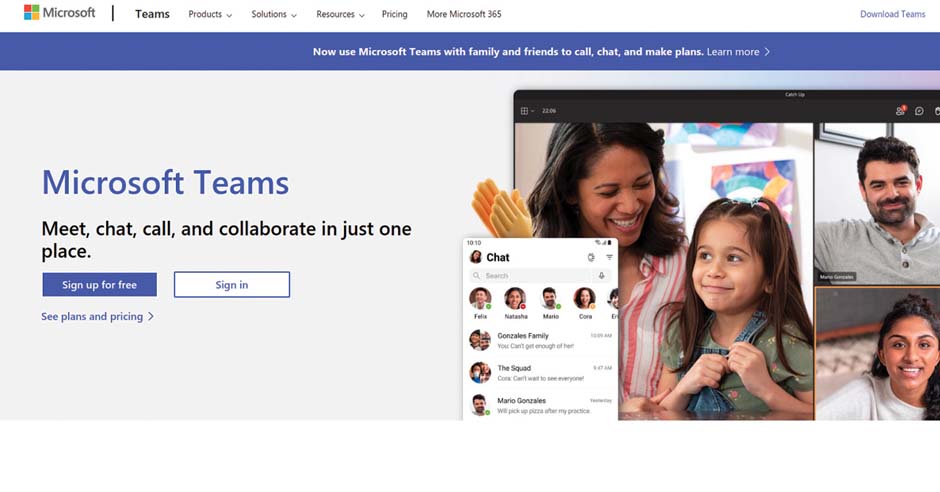940x492 pixels.
Task: Click the notification icon in the Chat header
Action: click(x=590, y=257)
